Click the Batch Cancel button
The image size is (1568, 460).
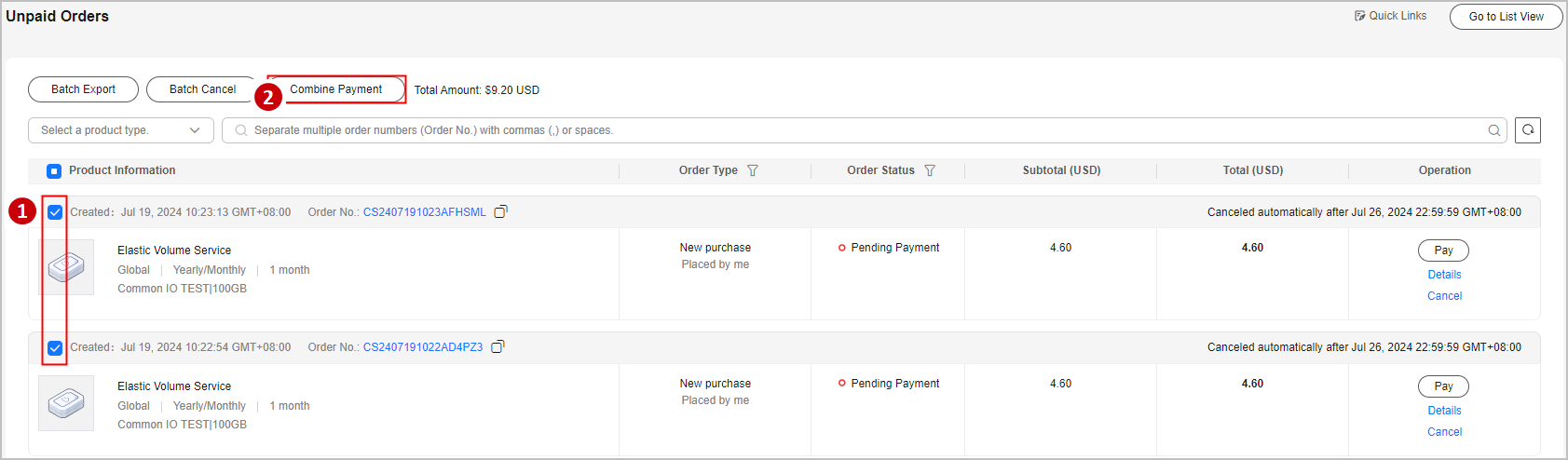(202, 89)
